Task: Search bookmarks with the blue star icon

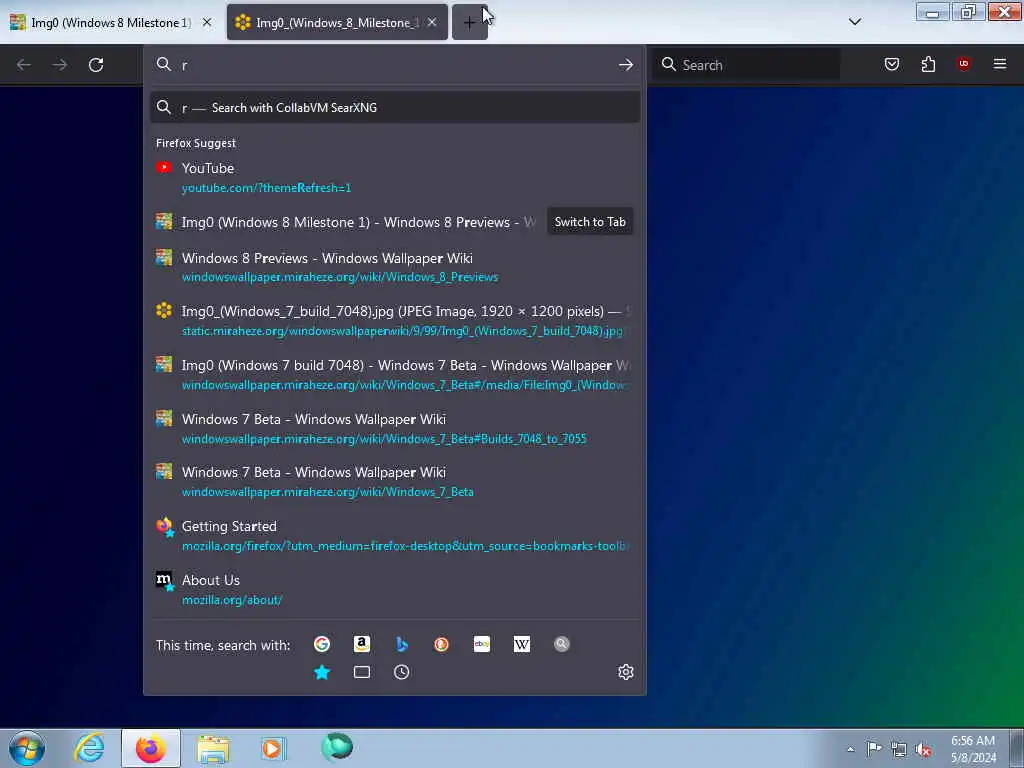Action: tap(322, 672)
